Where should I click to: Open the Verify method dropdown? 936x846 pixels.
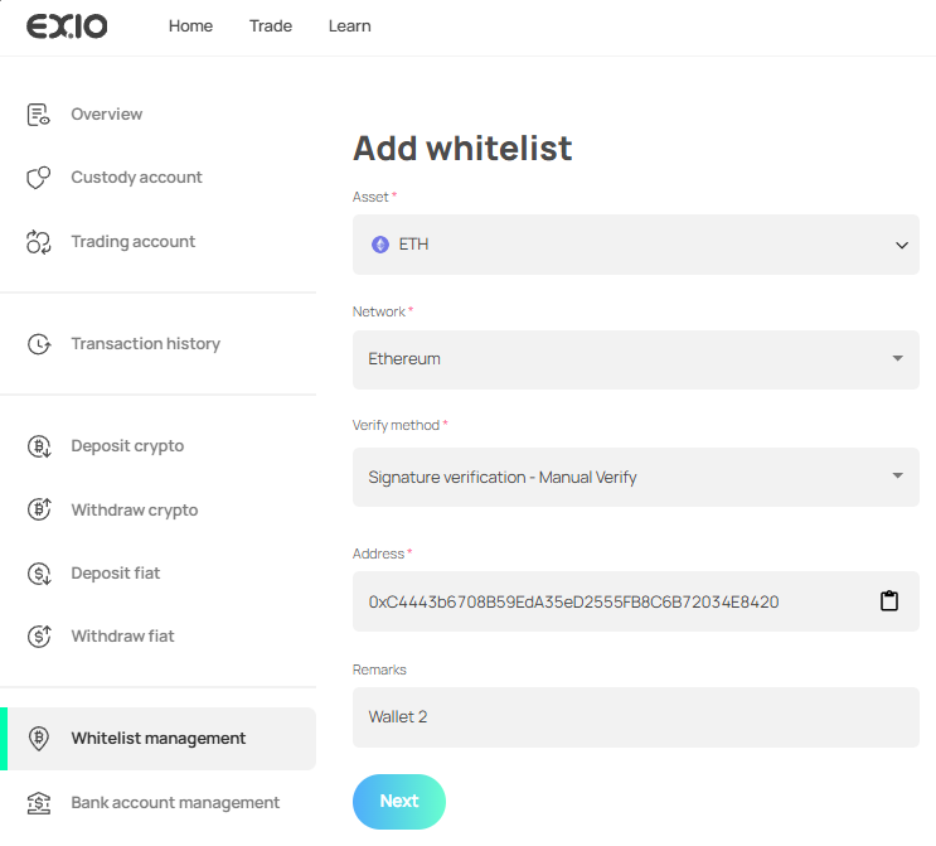tap(635, 477)
